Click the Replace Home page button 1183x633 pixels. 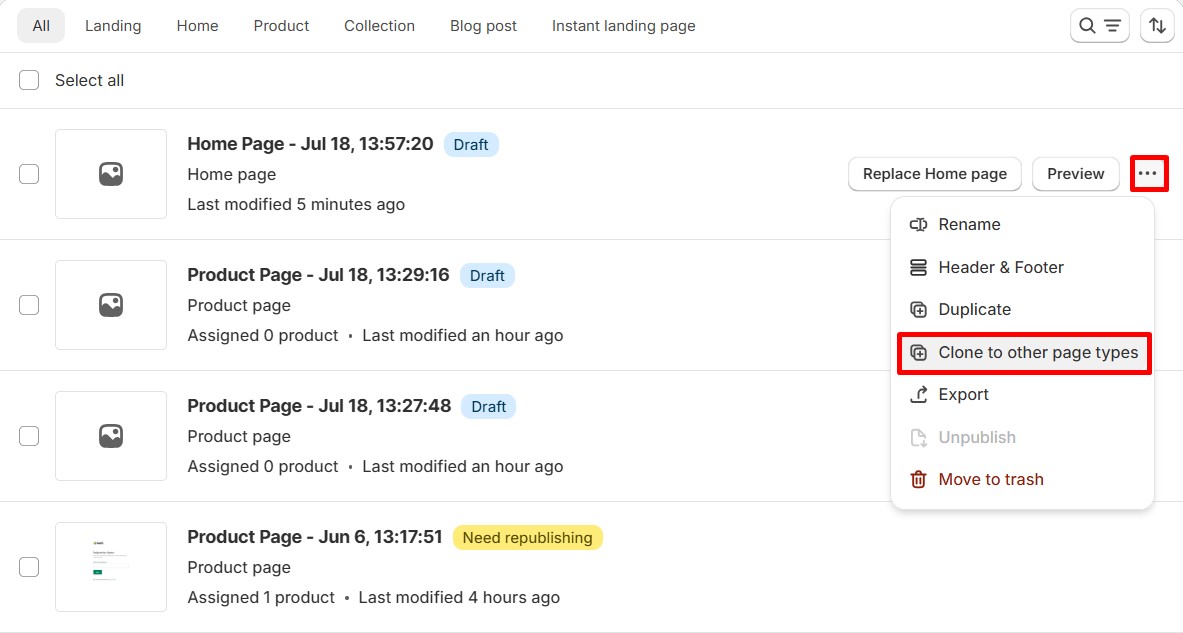point(934,174)
